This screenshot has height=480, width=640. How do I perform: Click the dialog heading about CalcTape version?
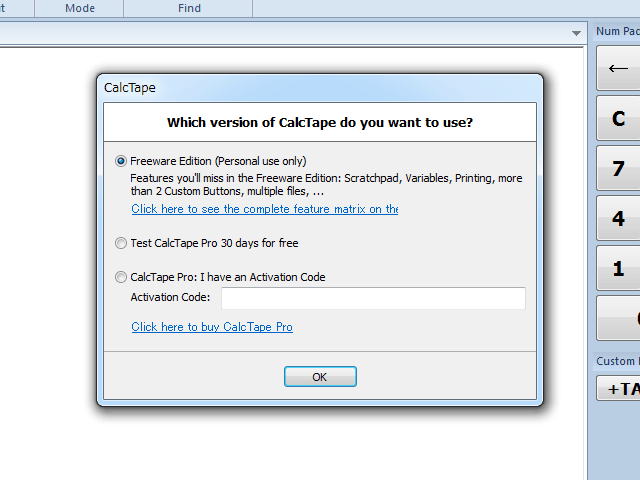[x=320, y=122]
